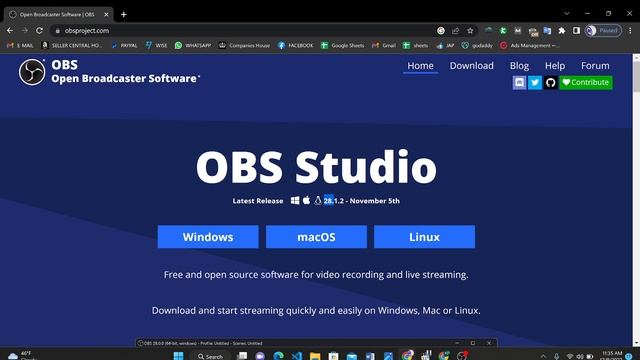
Task: Go to the Download page
Action: (471, 66)
